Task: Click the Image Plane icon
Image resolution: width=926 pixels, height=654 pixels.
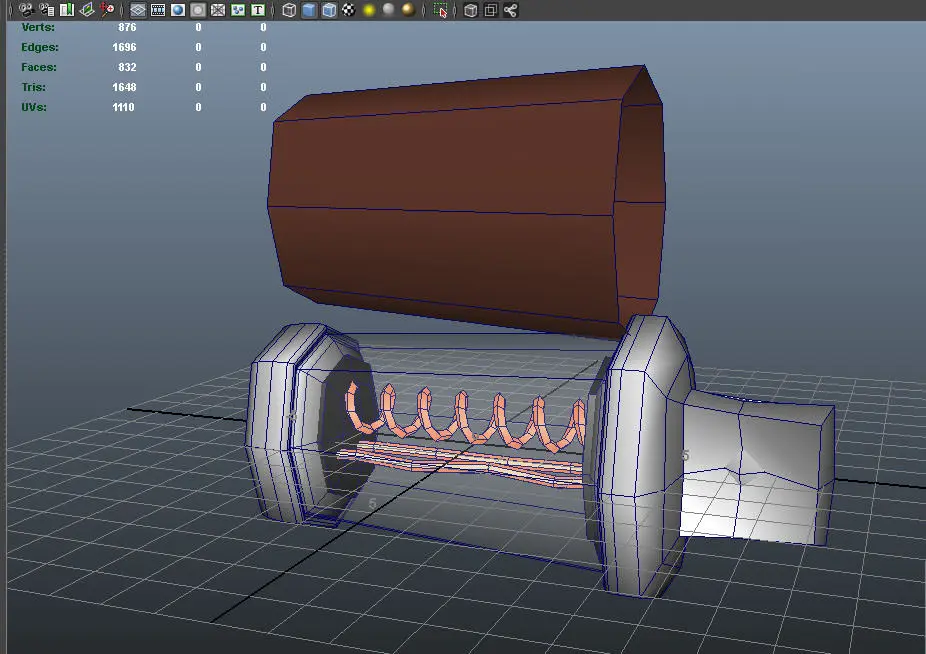Action: [x=87, y=9]
